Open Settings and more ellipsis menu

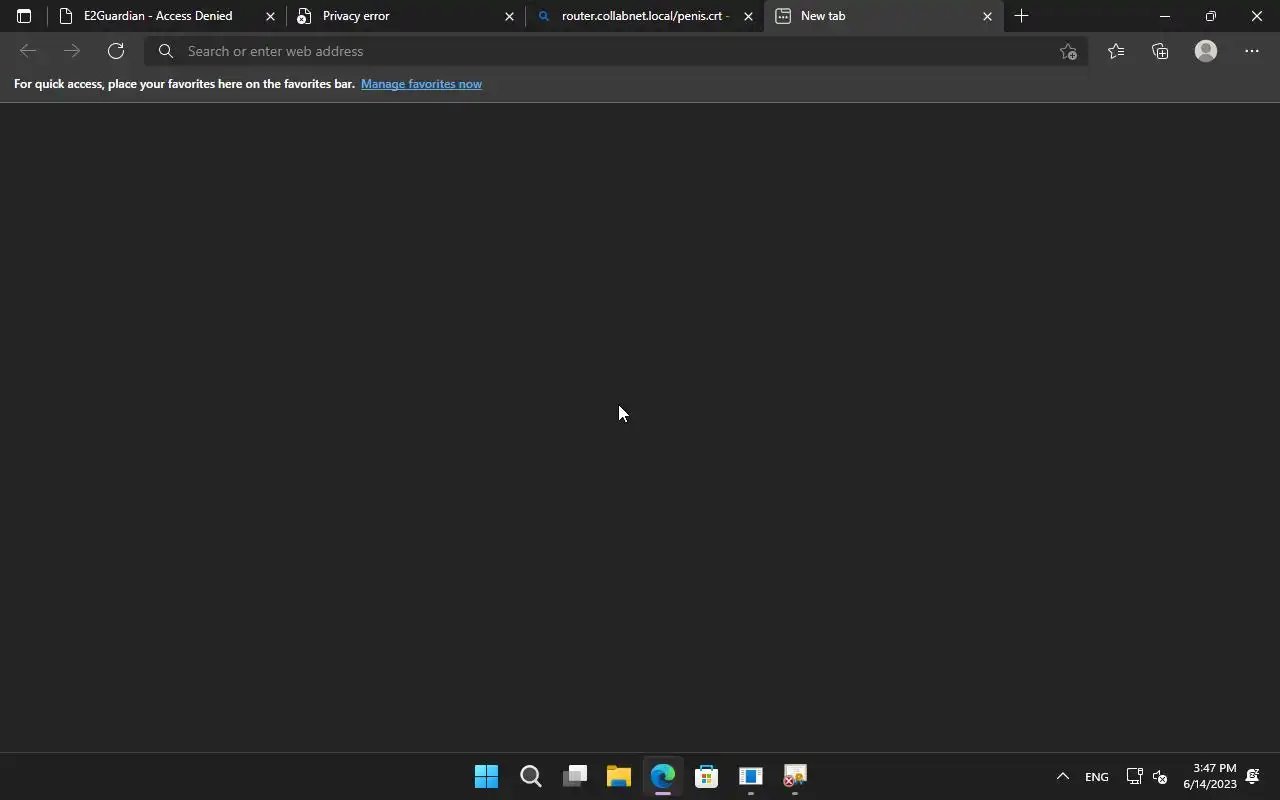click(1252, 51)
